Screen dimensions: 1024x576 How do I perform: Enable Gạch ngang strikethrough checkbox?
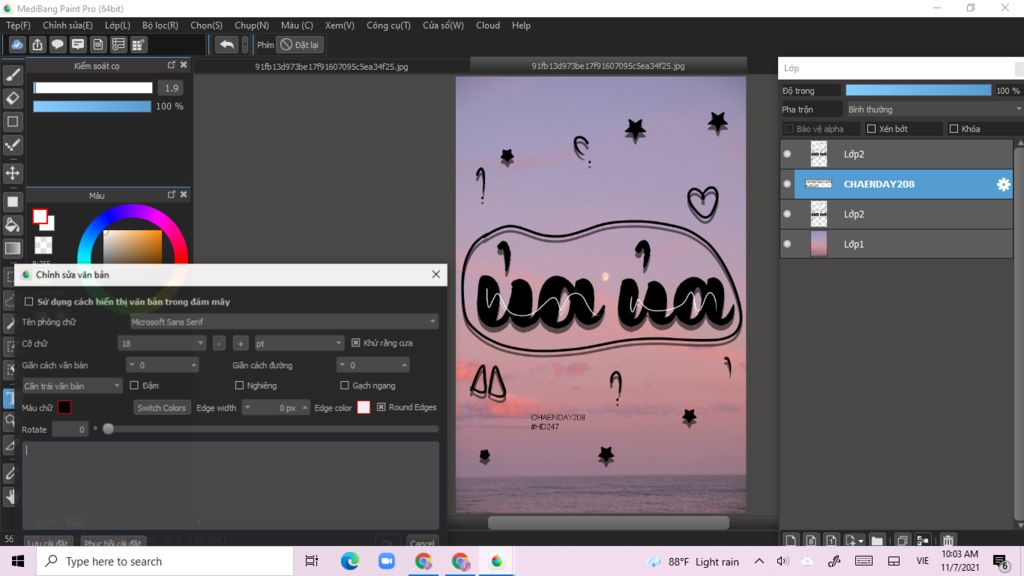point(344,385)
